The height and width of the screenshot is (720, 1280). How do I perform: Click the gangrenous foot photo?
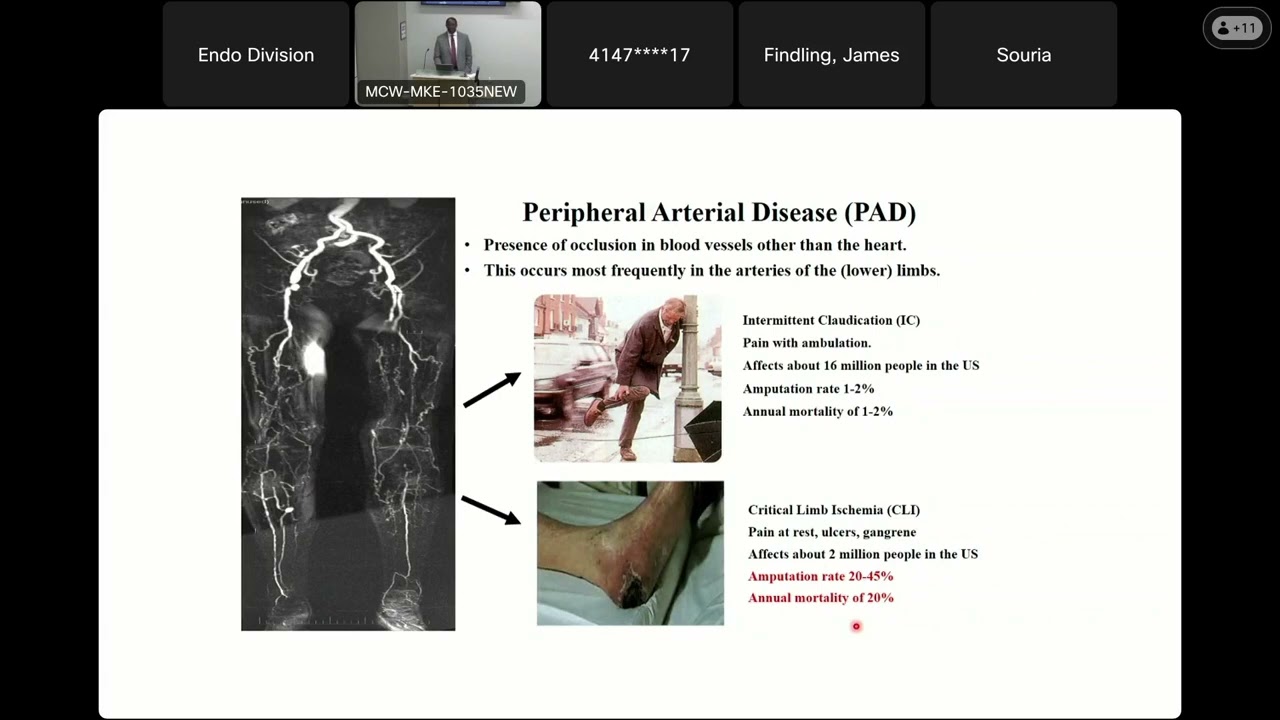tap(630, 553)
